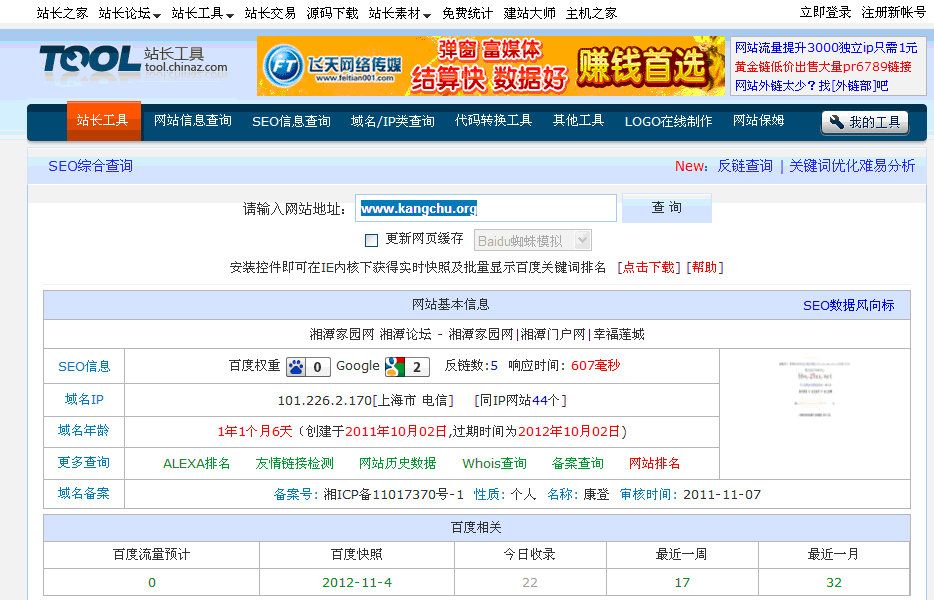The height and width of the screenshot is (600, 934).
Task: Open the 网站保姆 nav item
Action: (758, 121)
